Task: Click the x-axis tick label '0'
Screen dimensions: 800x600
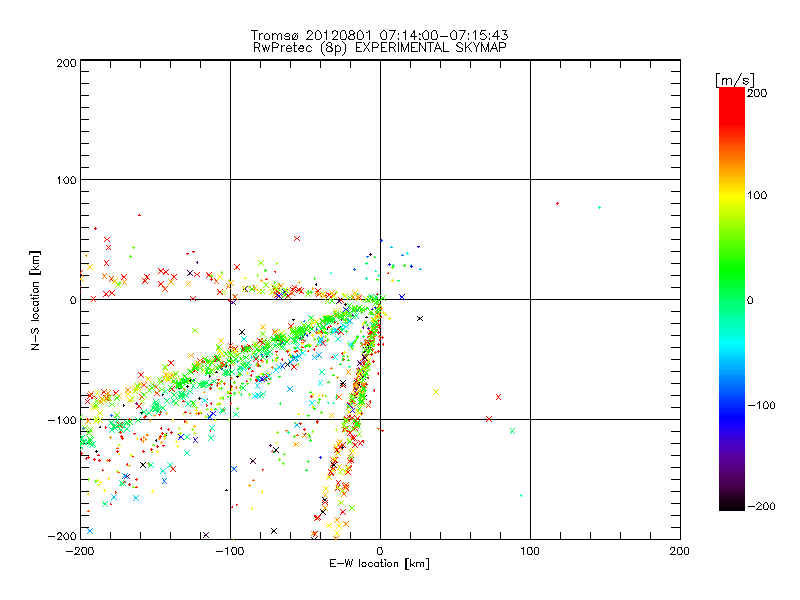Action: 380,551
